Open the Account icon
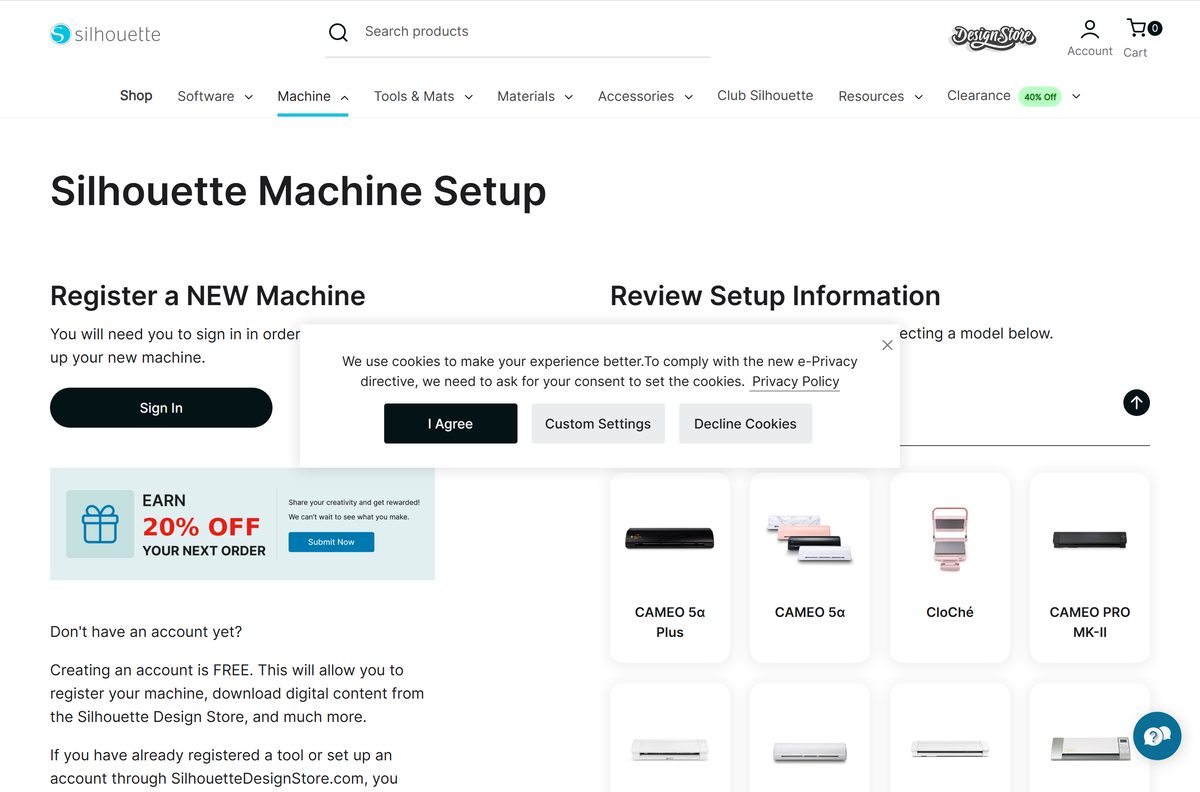The width and height of the screenshot is (1200, 792). point(1089,28)
